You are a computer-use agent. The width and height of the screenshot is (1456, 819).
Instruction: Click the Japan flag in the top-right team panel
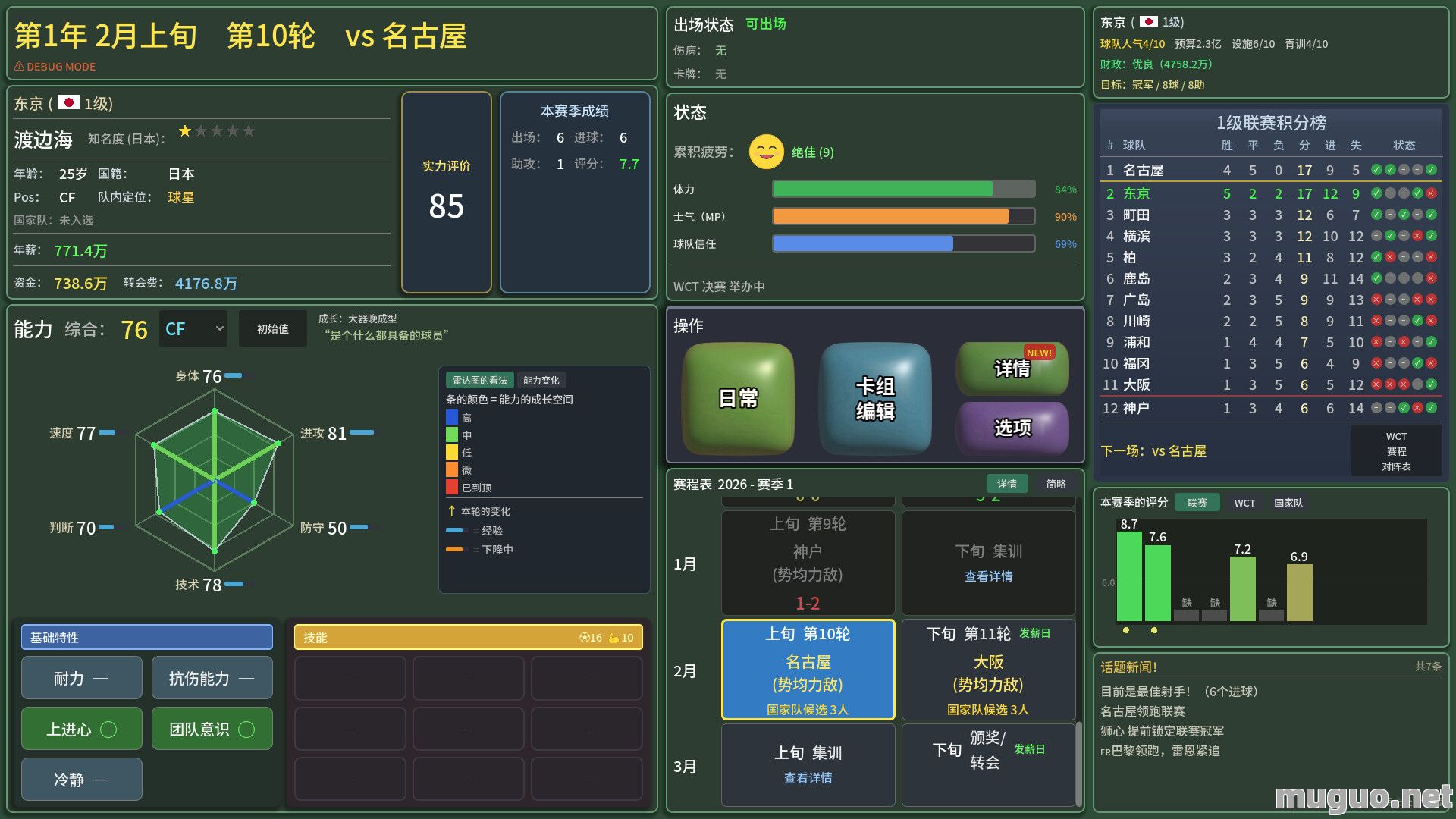[1149, 22]
